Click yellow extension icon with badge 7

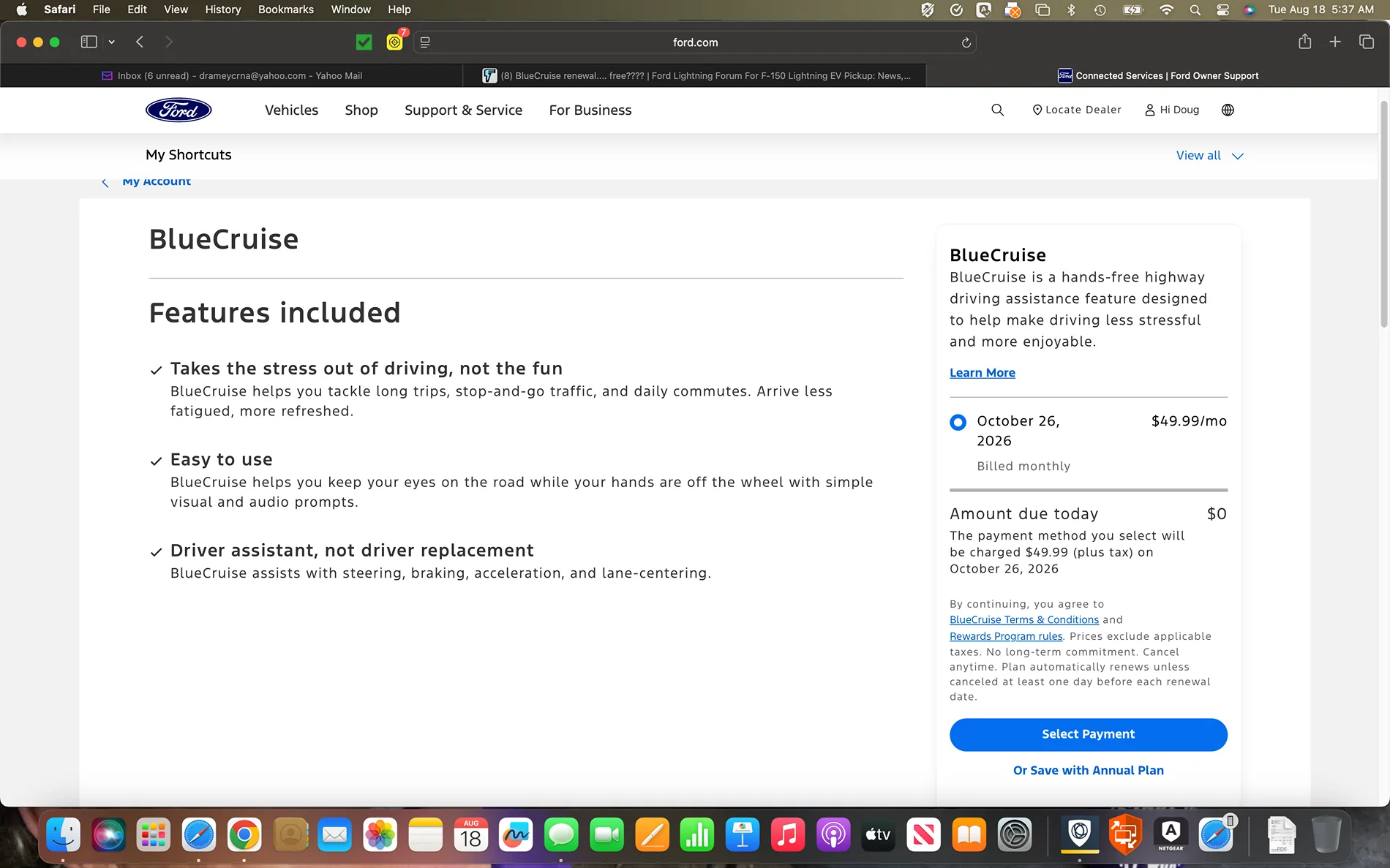point(395,42)
